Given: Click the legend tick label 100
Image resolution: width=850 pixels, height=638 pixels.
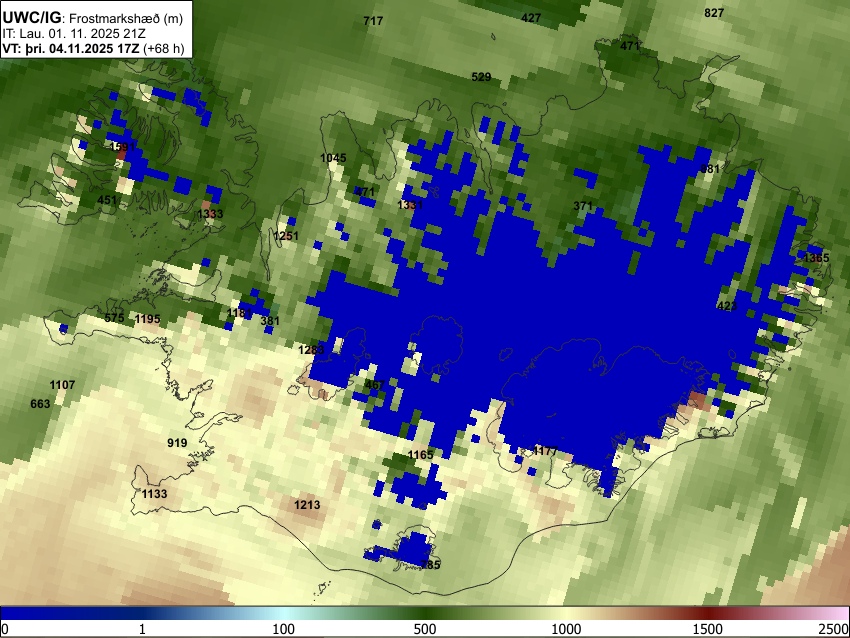Looking at the screenshot, I should 284,629.
